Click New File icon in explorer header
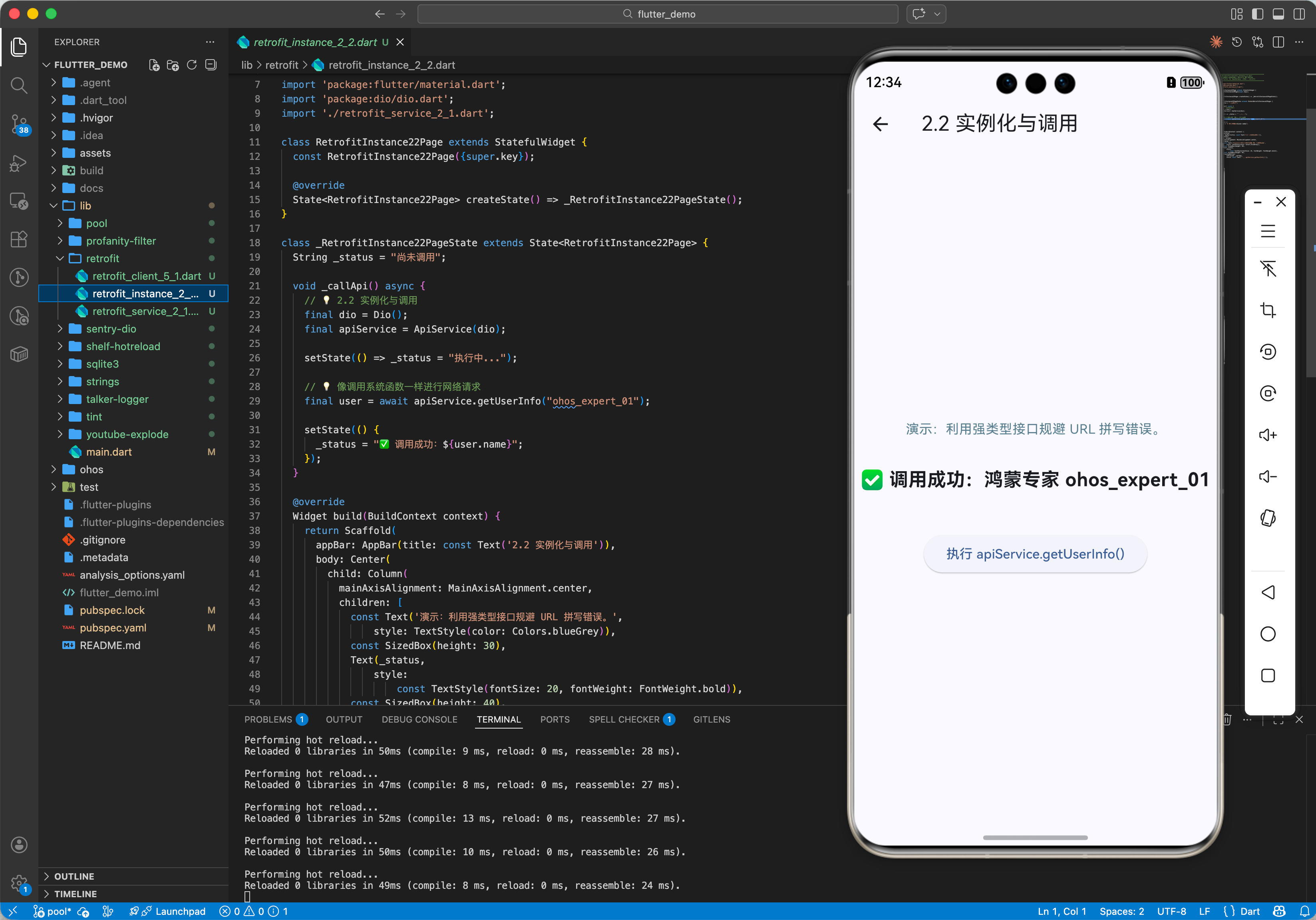1316x920 pixels. [x=153, y=65]
